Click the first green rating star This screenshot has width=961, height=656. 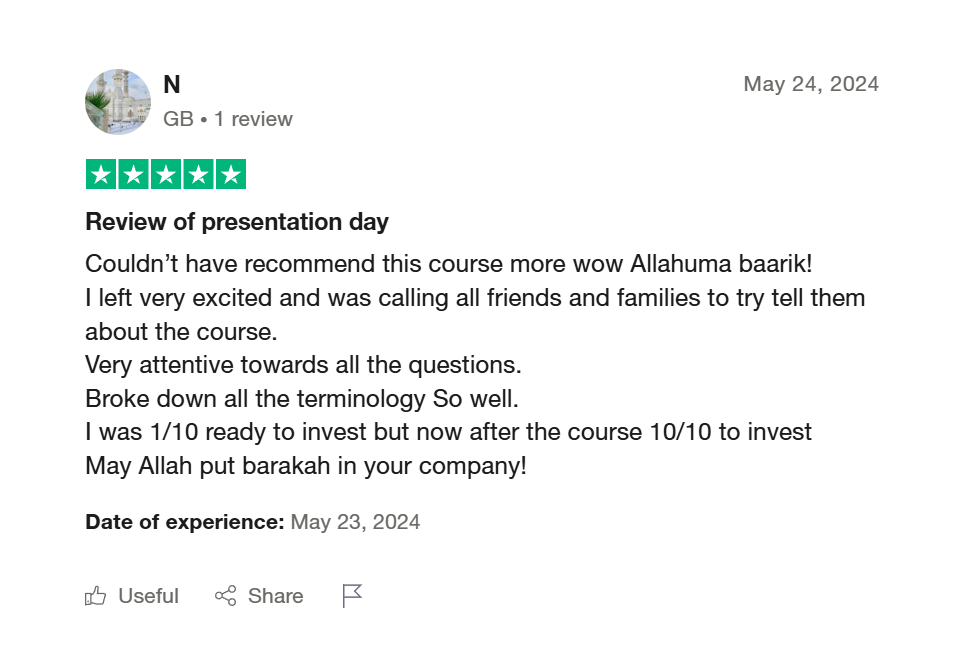(x=101, y=175)
